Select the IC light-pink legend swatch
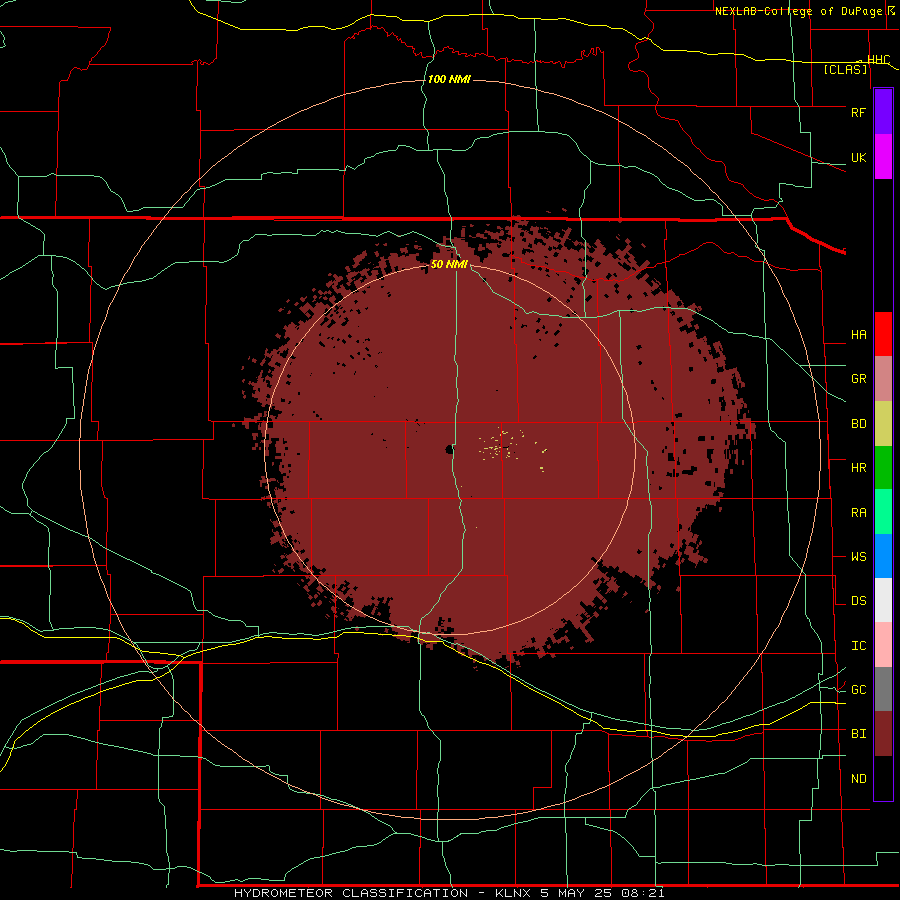Screen dimensions: 900x900 coord(883,645)
